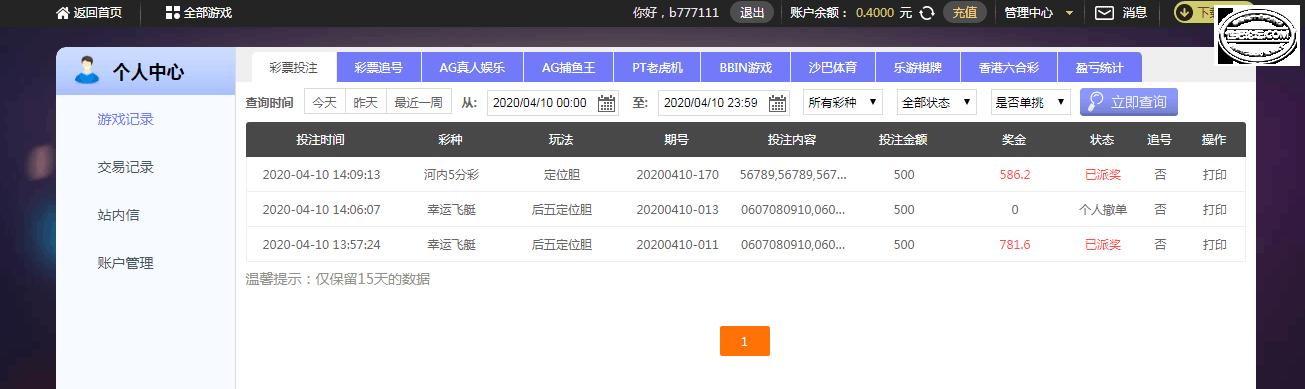Expand the 是否单挑 dropdown
Viewport: 1305px width, 389px height.
point(1030,102)
